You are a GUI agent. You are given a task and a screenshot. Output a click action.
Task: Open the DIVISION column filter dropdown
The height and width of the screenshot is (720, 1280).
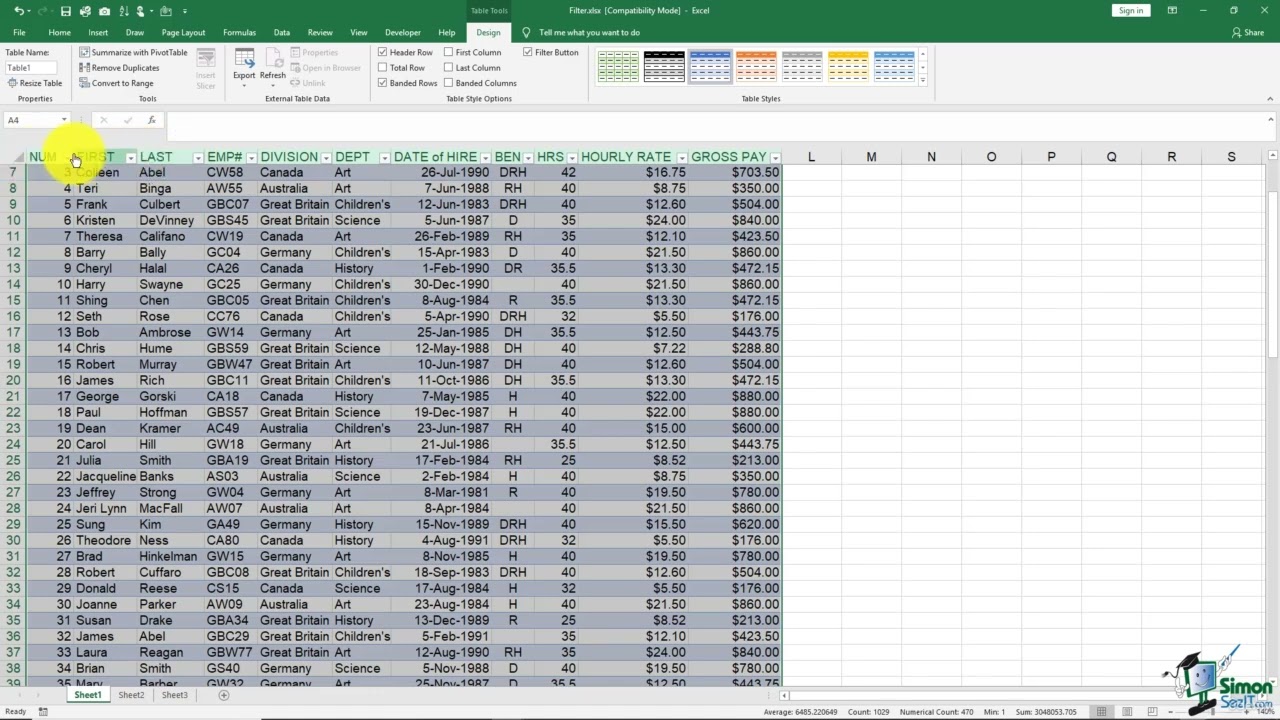tap(325, 158)
